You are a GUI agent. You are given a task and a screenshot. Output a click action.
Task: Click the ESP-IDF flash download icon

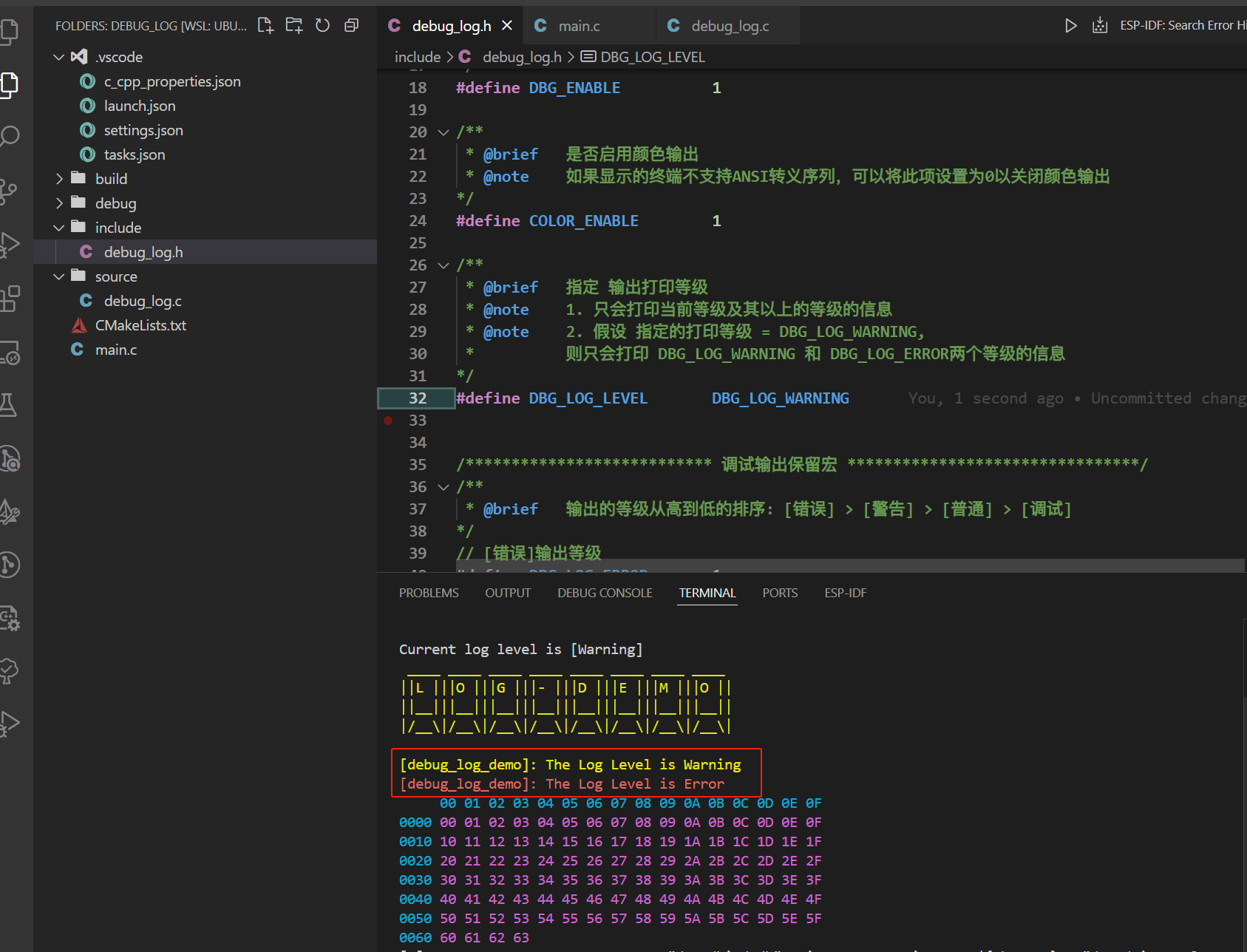tap(1100, 26)
